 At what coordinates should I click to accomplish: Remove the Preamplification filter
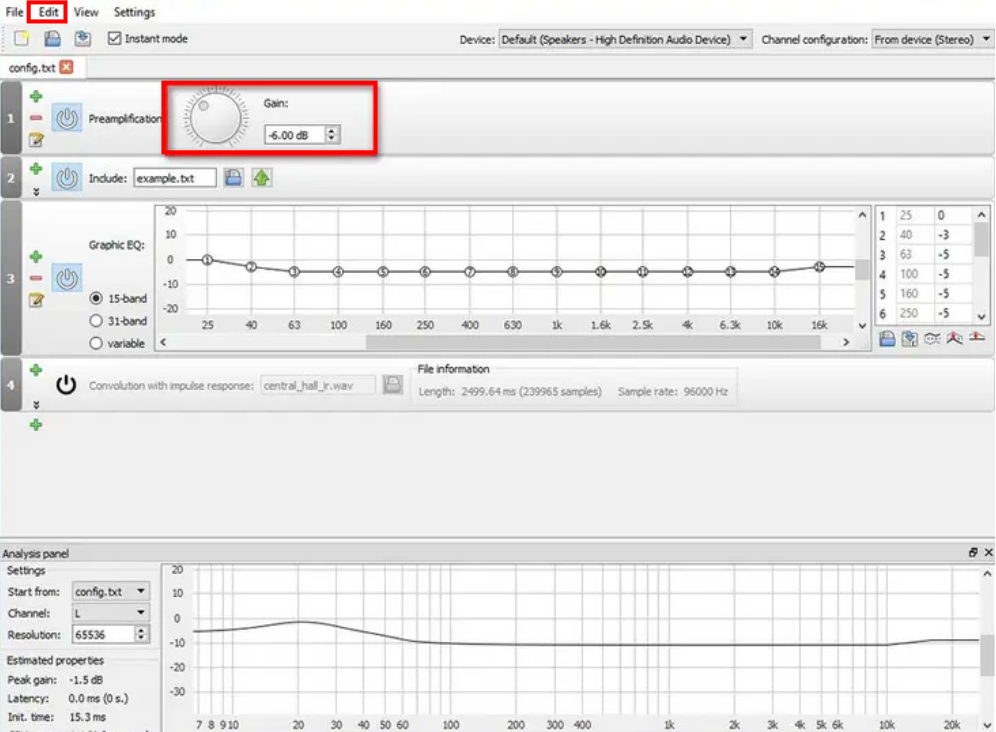[x=36, y=118]
